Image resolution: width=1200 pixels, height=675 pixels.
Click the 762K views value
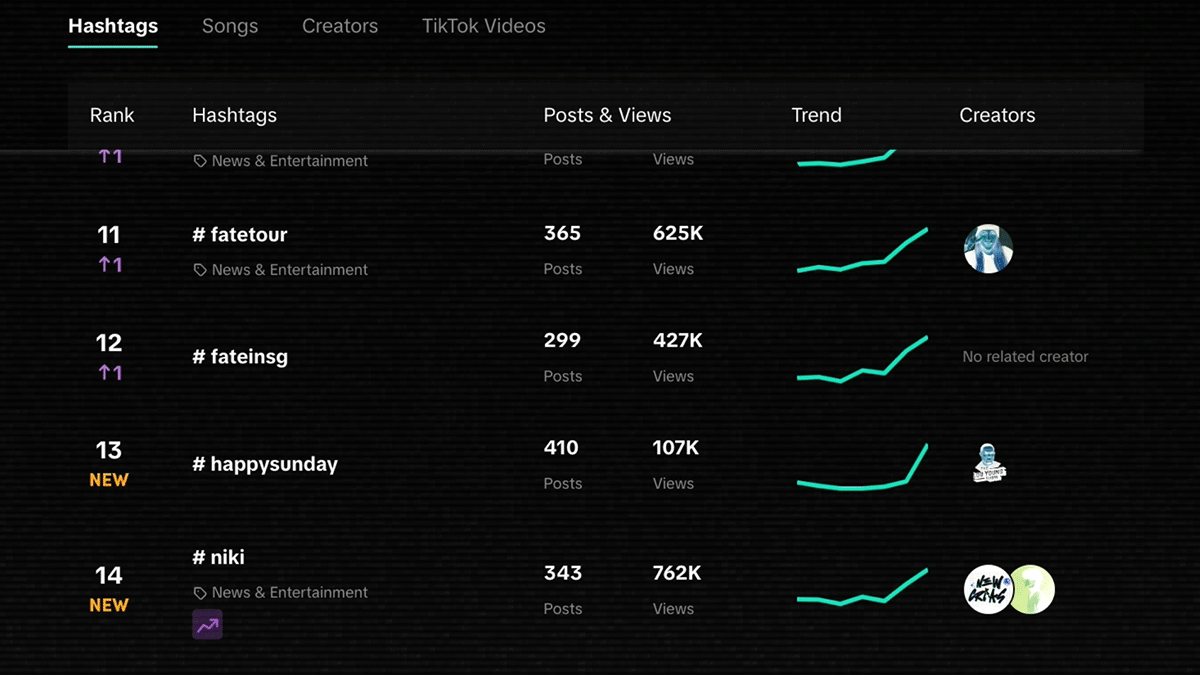(677, 573)
